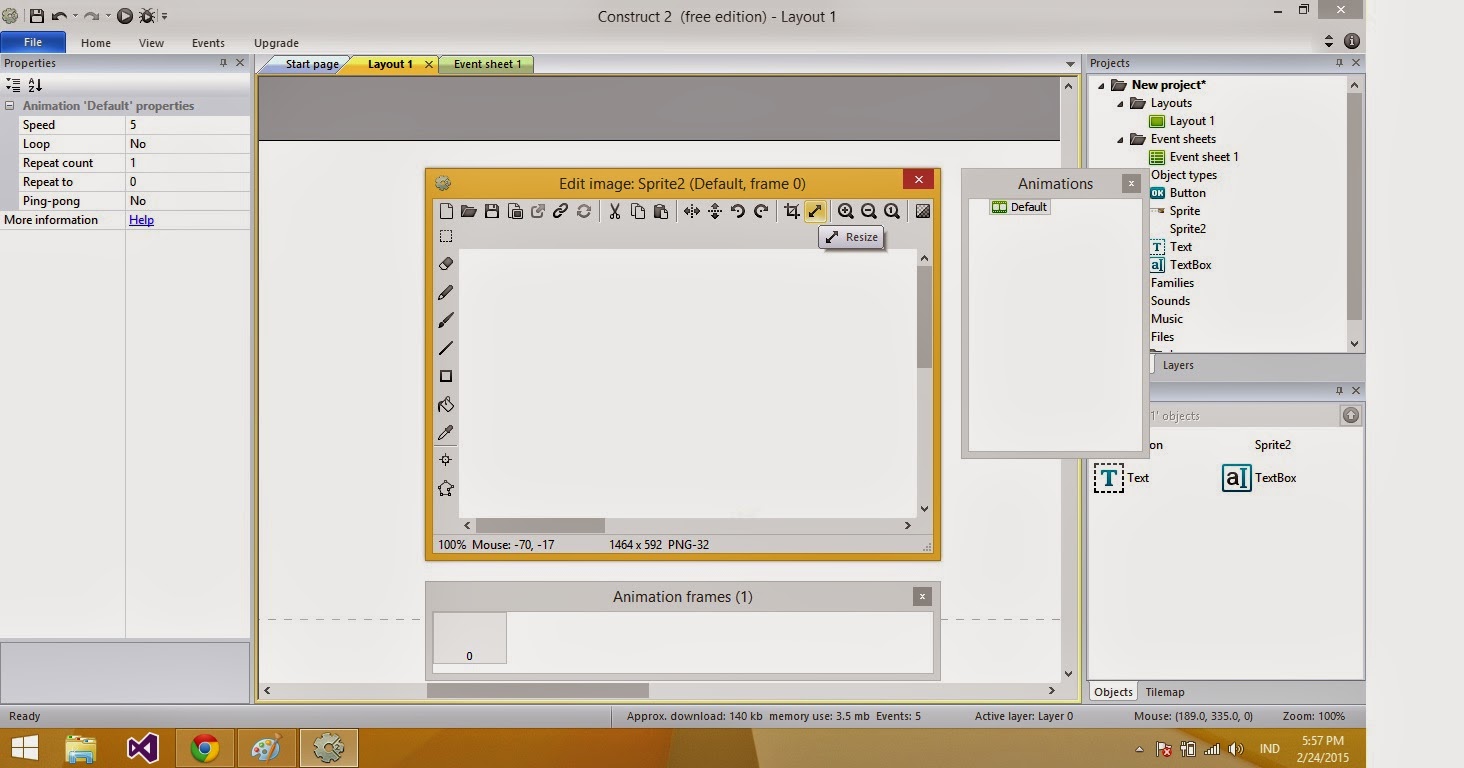Open the File menu
1464x768 pixels.
33,43
